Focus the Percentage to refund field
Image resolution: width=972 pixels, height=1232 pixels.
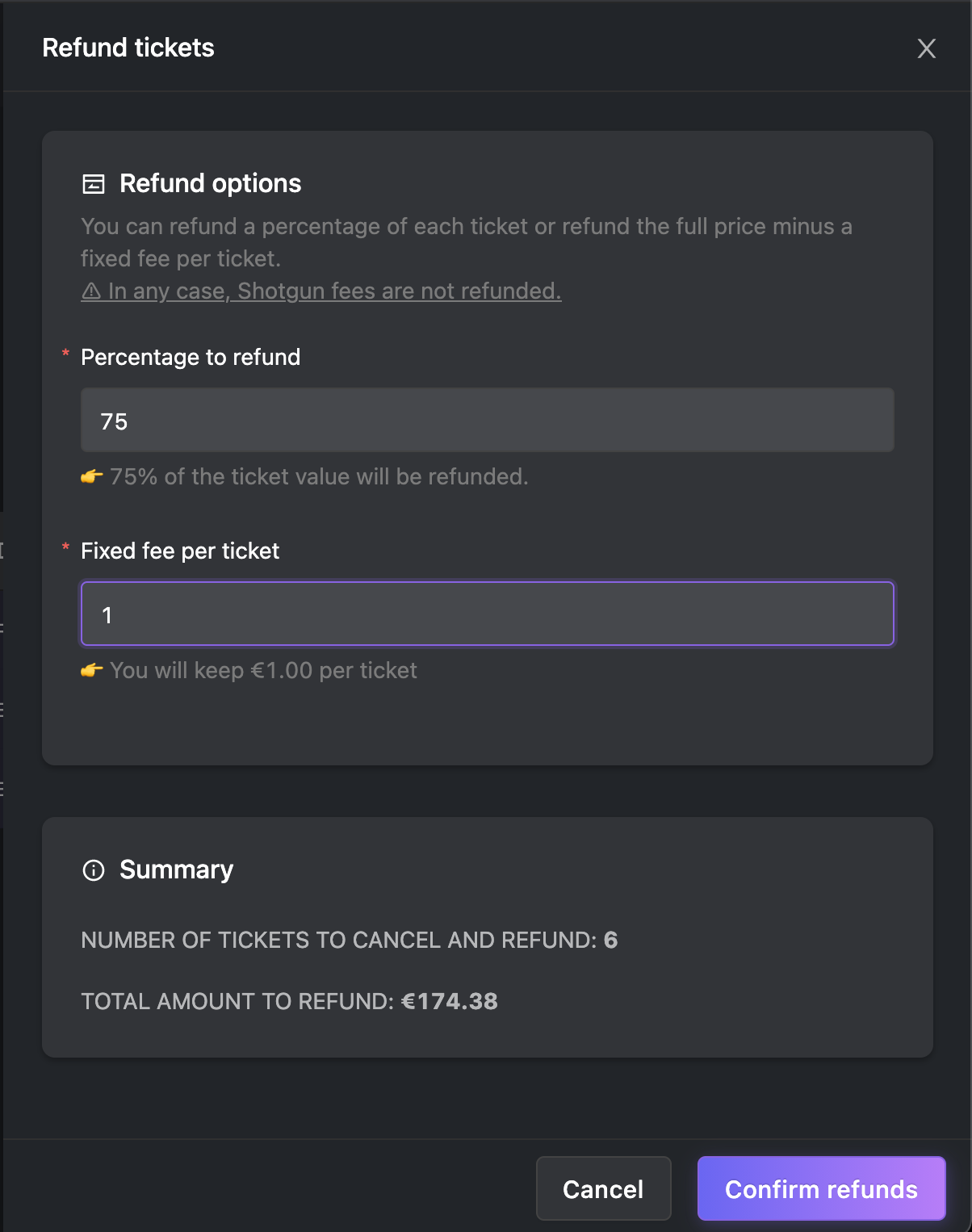[488, 420]
